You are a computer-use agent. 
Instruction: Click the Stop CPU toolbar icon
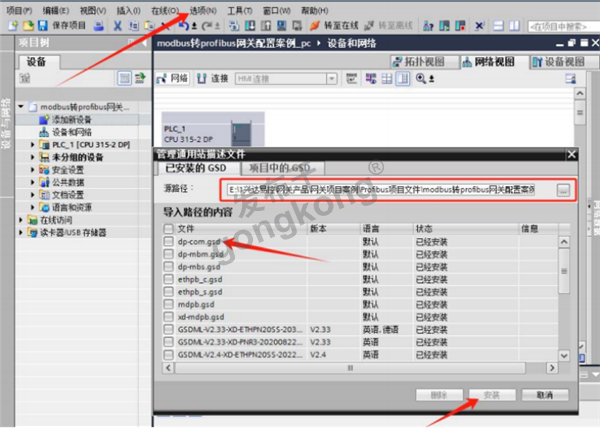coord(460,26)
